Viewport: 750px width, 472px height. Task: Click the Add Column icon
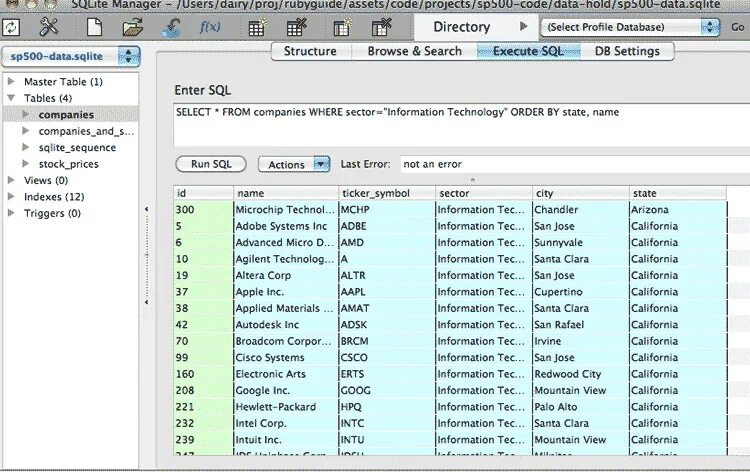(x=342, y=27)
